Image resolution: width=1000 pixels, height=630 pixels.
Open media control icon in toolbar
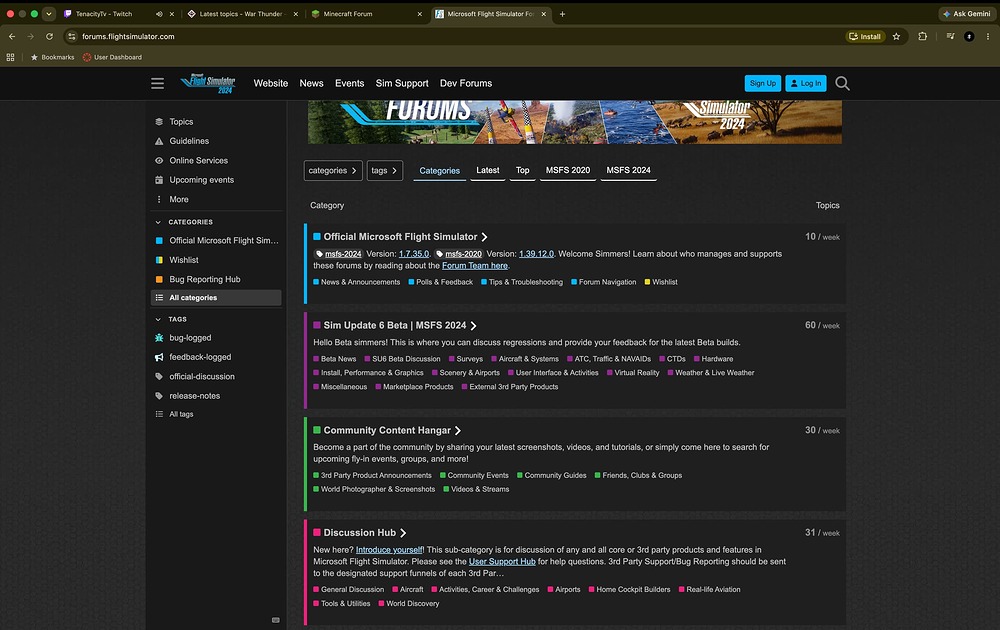coord(950,36)
